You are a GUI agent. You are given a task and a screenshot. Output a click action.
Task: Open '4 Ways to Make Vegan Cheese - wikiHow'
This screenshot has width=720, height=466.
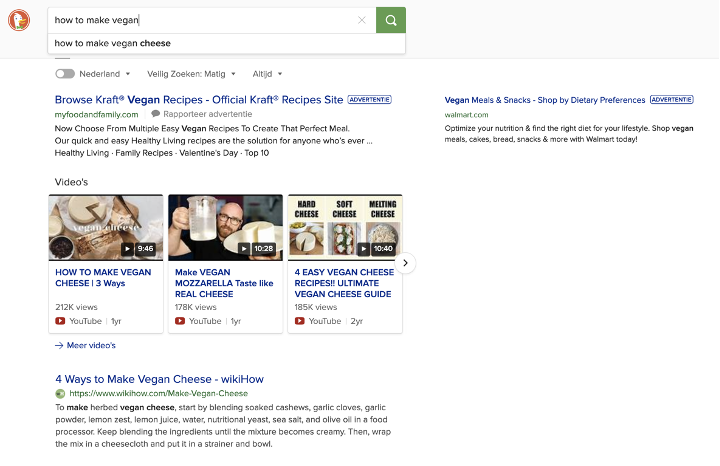pyautogui.click(x=160, y=379)
